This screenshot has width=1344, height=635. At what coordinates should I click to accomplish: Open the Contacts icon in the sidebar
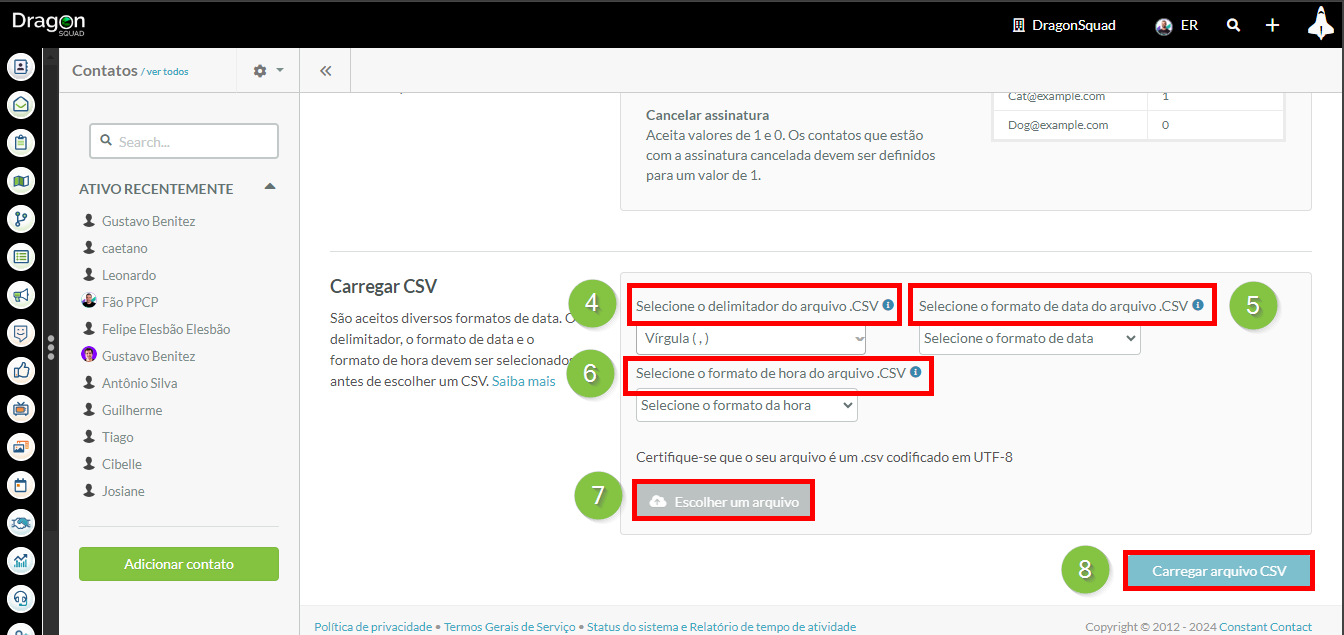tap(21, 67)
